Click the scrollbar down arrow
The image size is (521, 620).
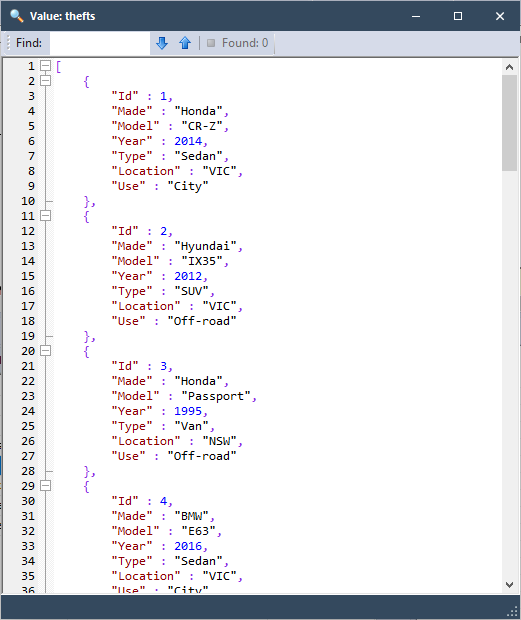[510, 584]
